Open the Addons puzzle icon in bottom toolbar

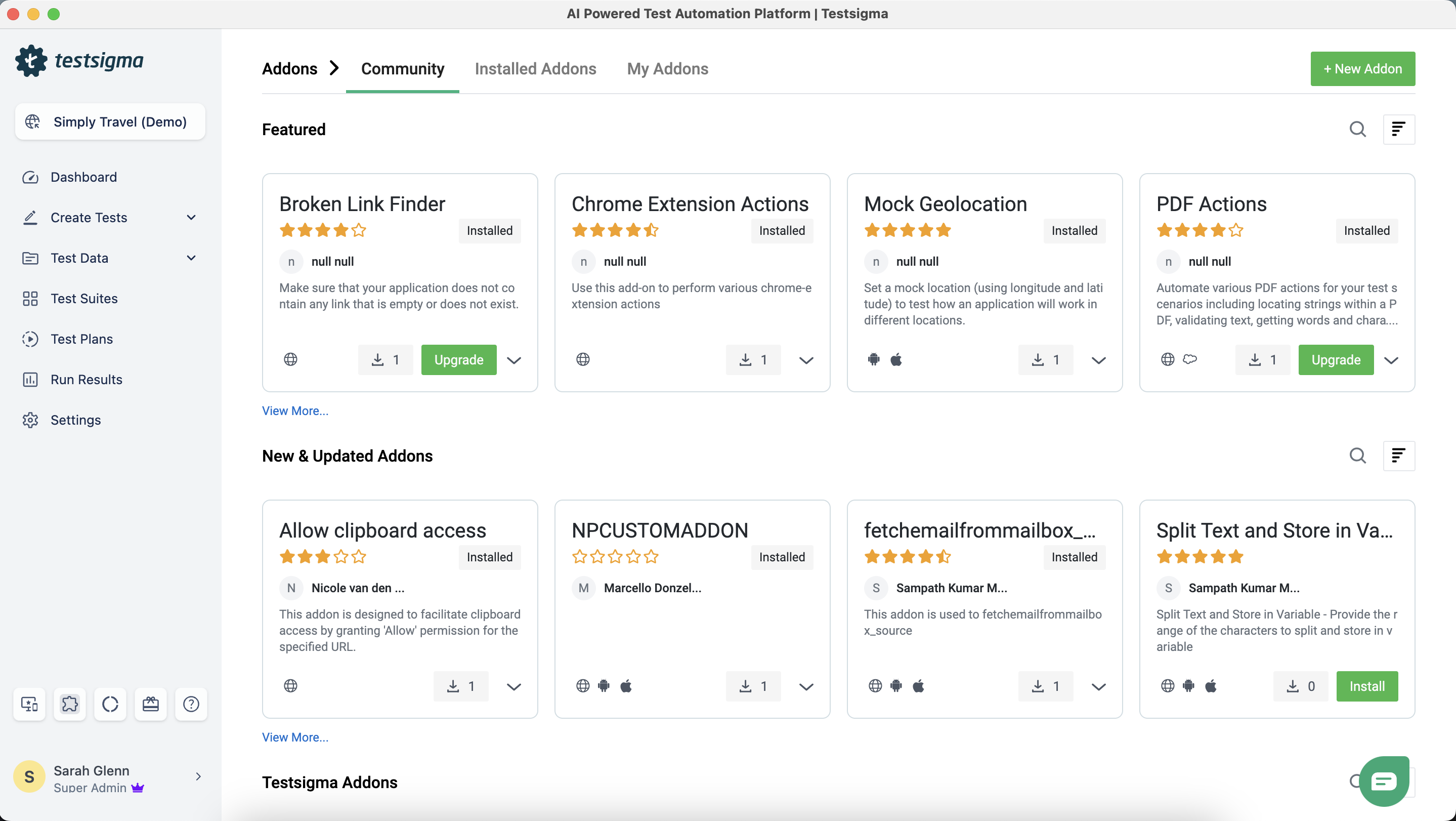[x=69, y=704]
